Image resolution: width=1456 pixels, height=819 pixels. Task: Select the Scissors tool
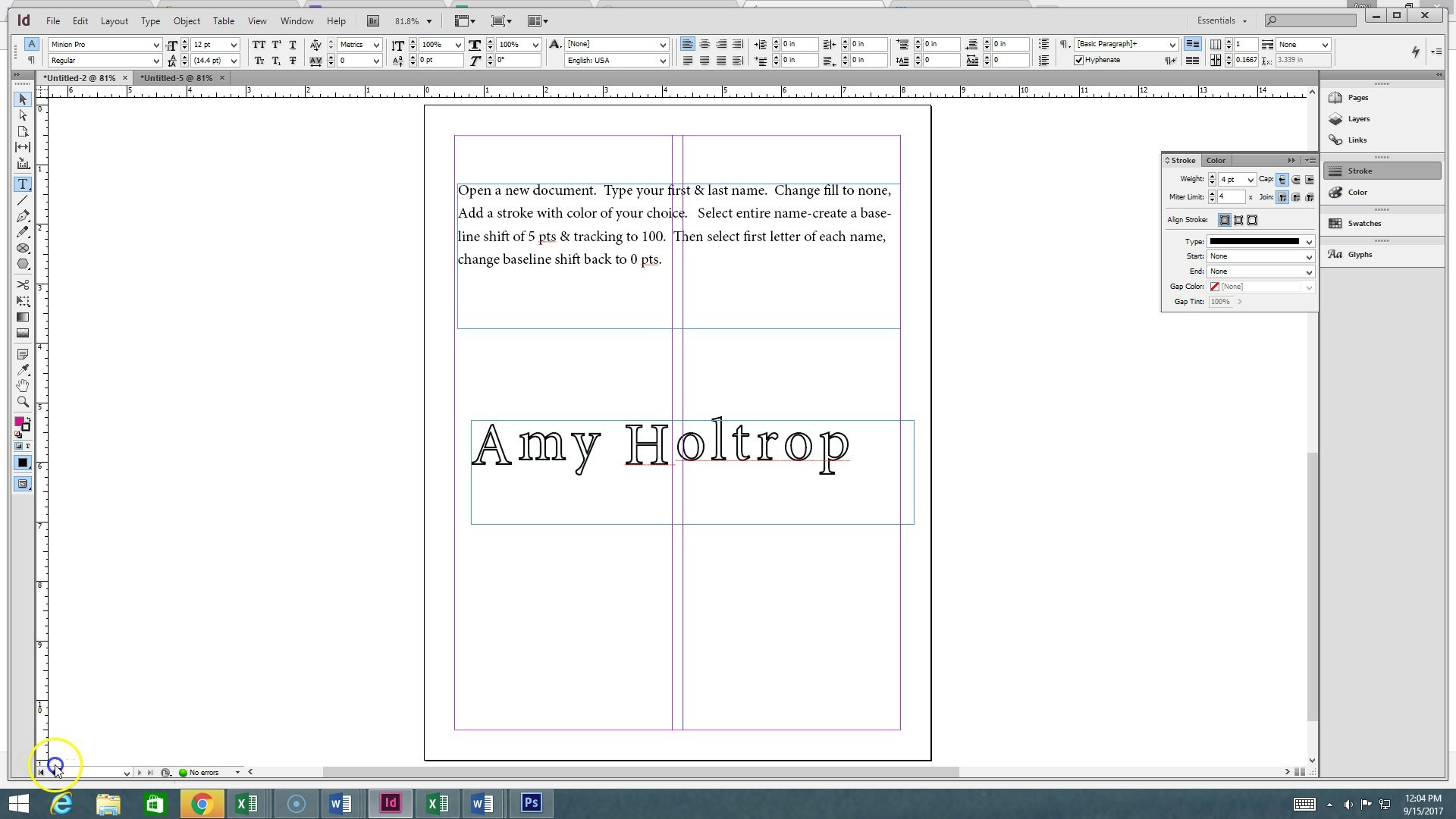[x=23, y=285]
